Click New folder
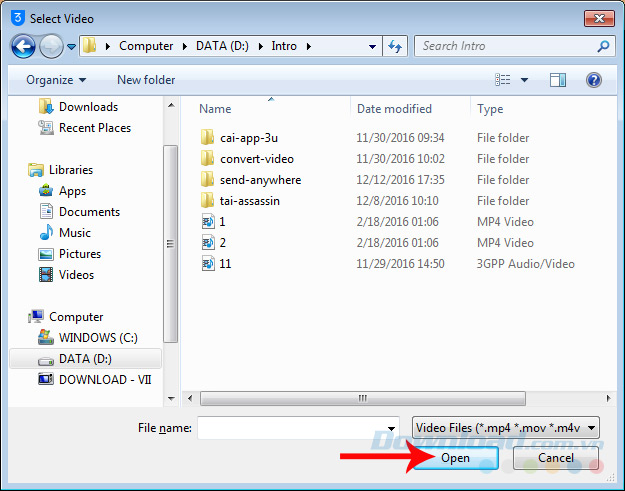The width and height of the screenshot is (625, 491). pos(146,80)
